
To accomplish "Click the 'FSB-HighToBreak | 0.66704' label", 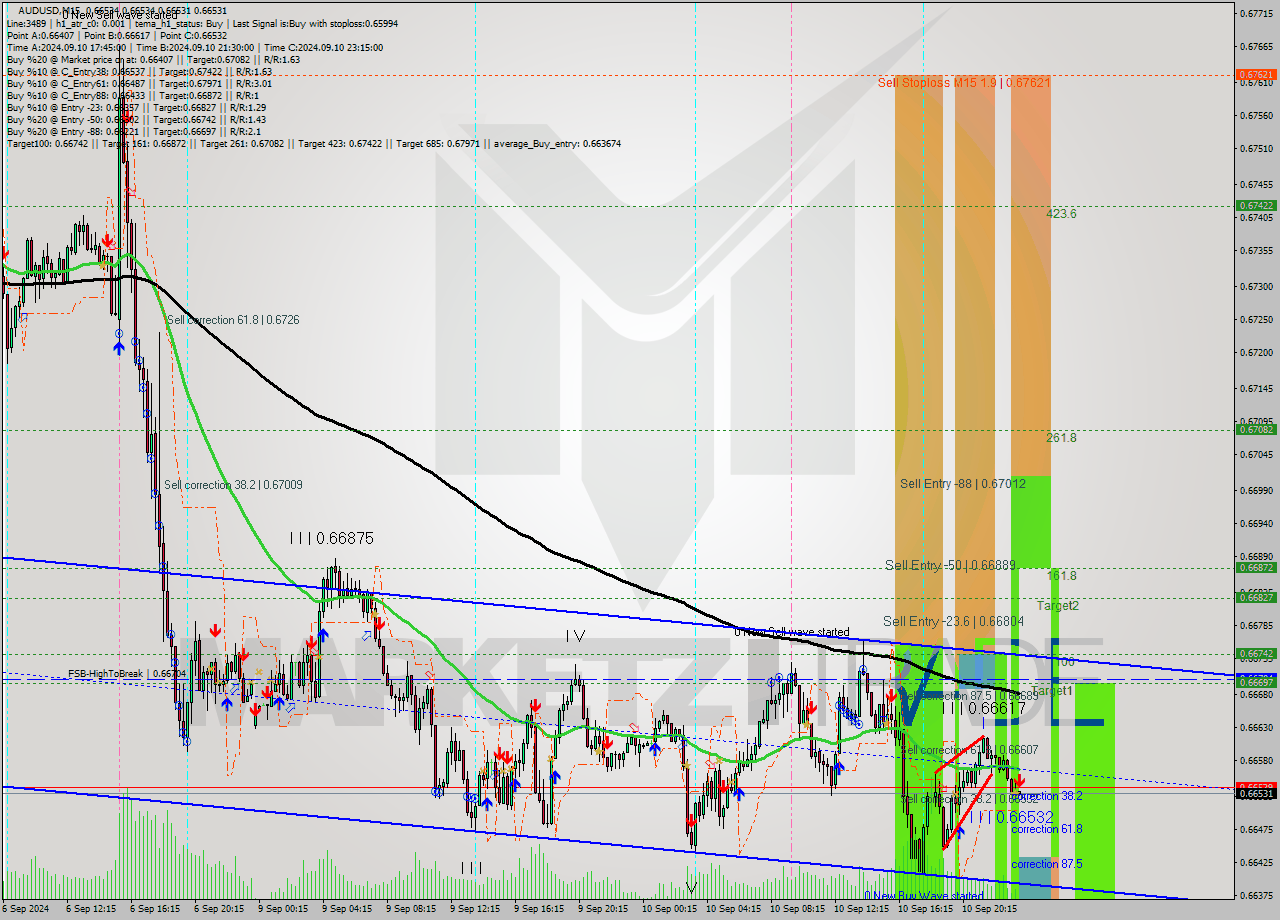I will [127, 674].
